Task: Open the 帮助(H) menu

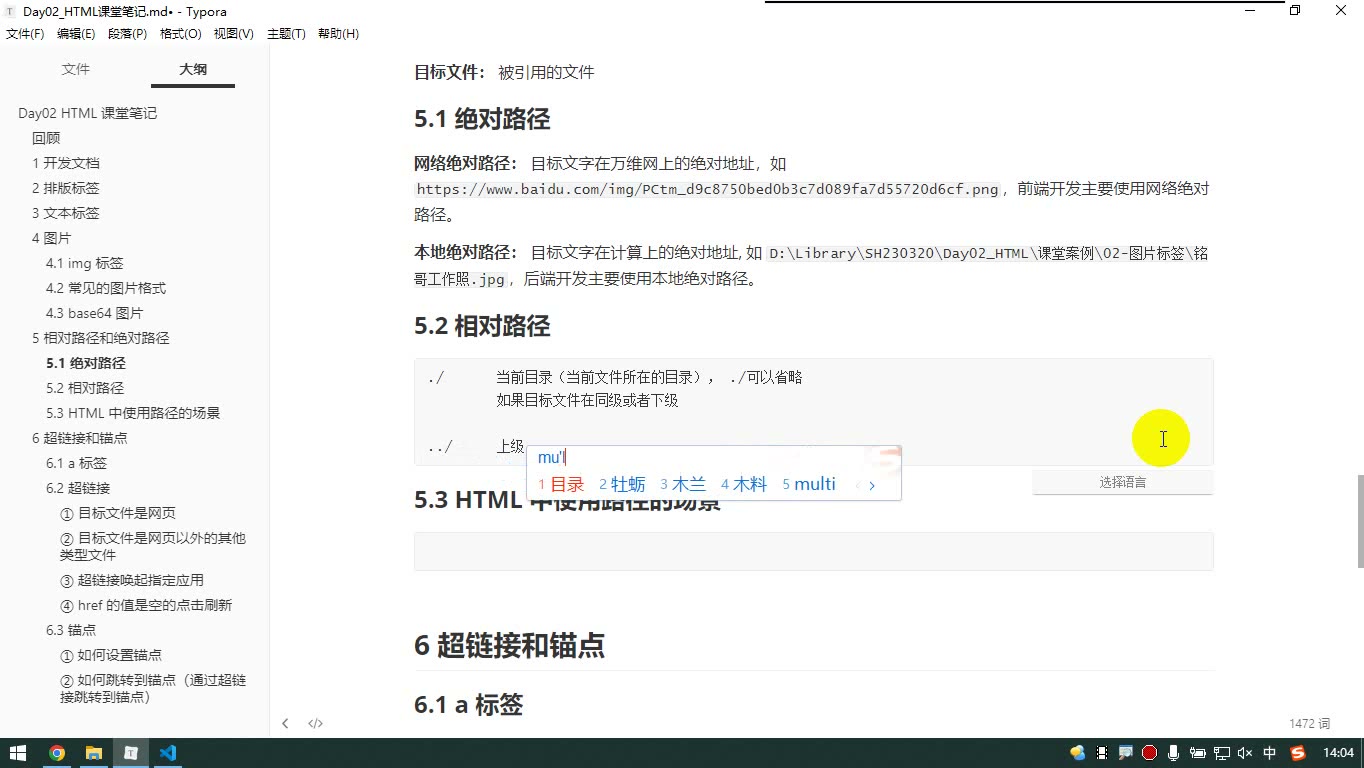Action: [338, 34]
